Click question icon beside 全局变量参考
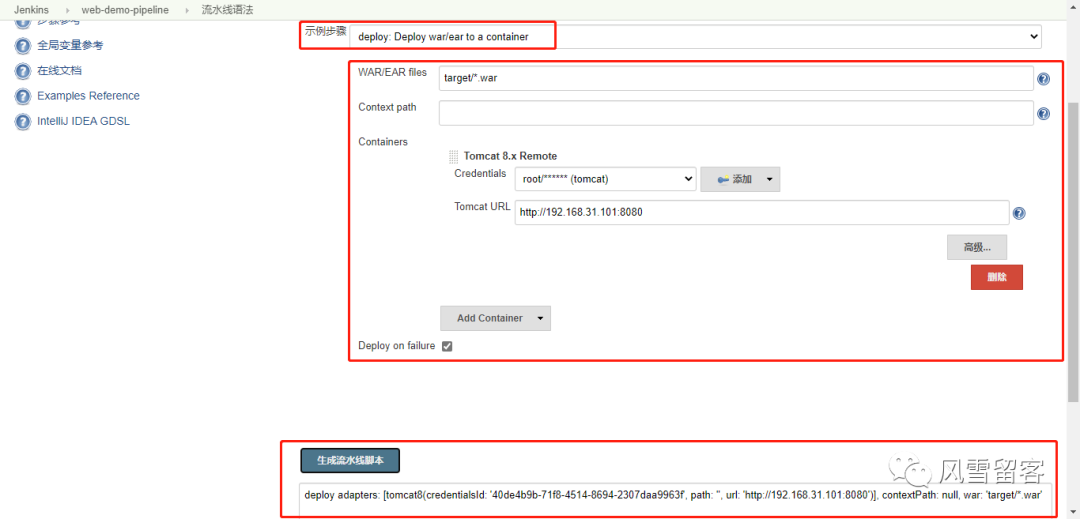This screenshot has height=519, width=1080. 23,46
